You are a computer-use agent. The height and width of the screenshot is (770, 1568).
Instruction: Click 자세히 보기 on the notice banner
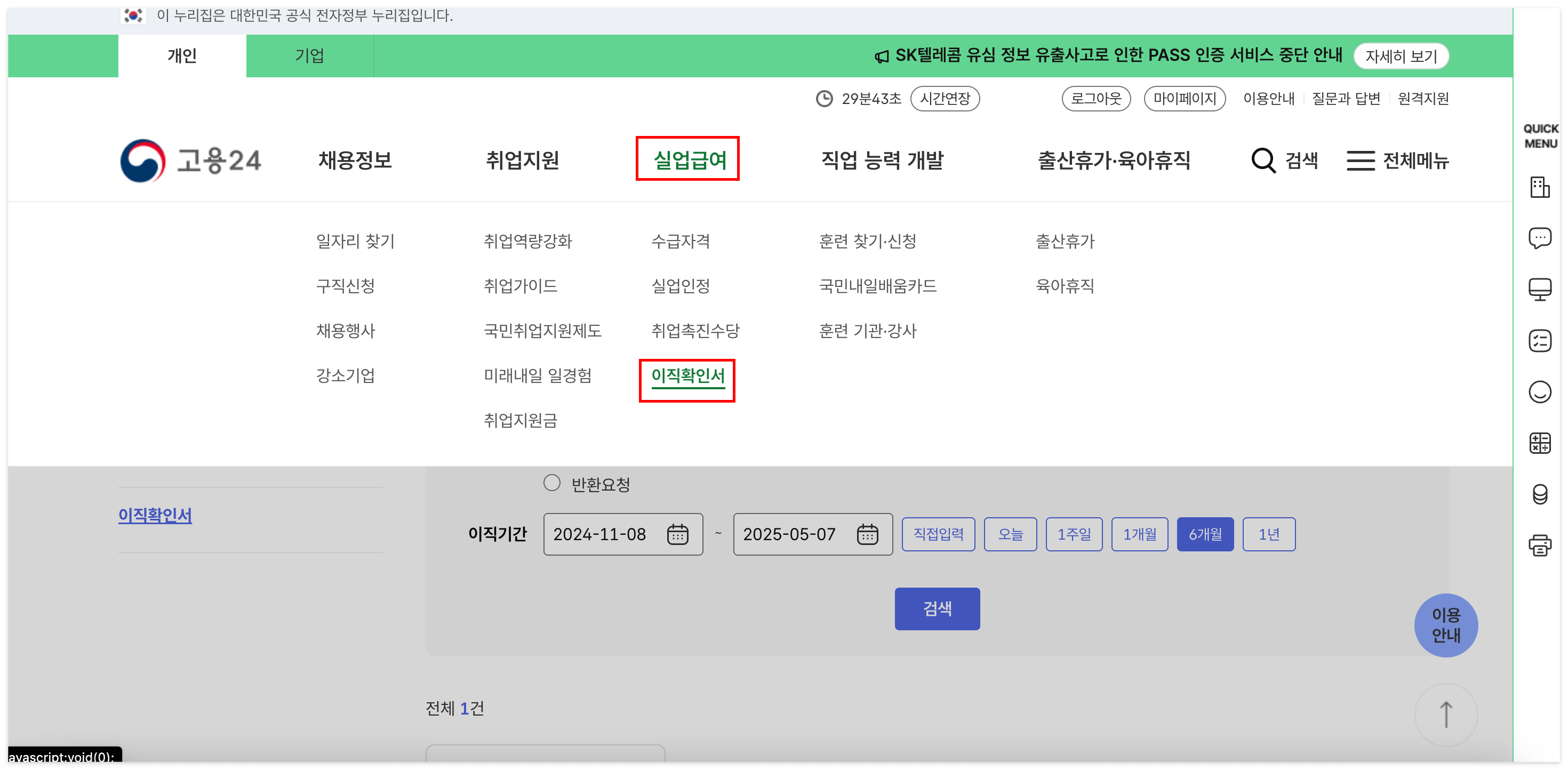(x=1401, y=56)
